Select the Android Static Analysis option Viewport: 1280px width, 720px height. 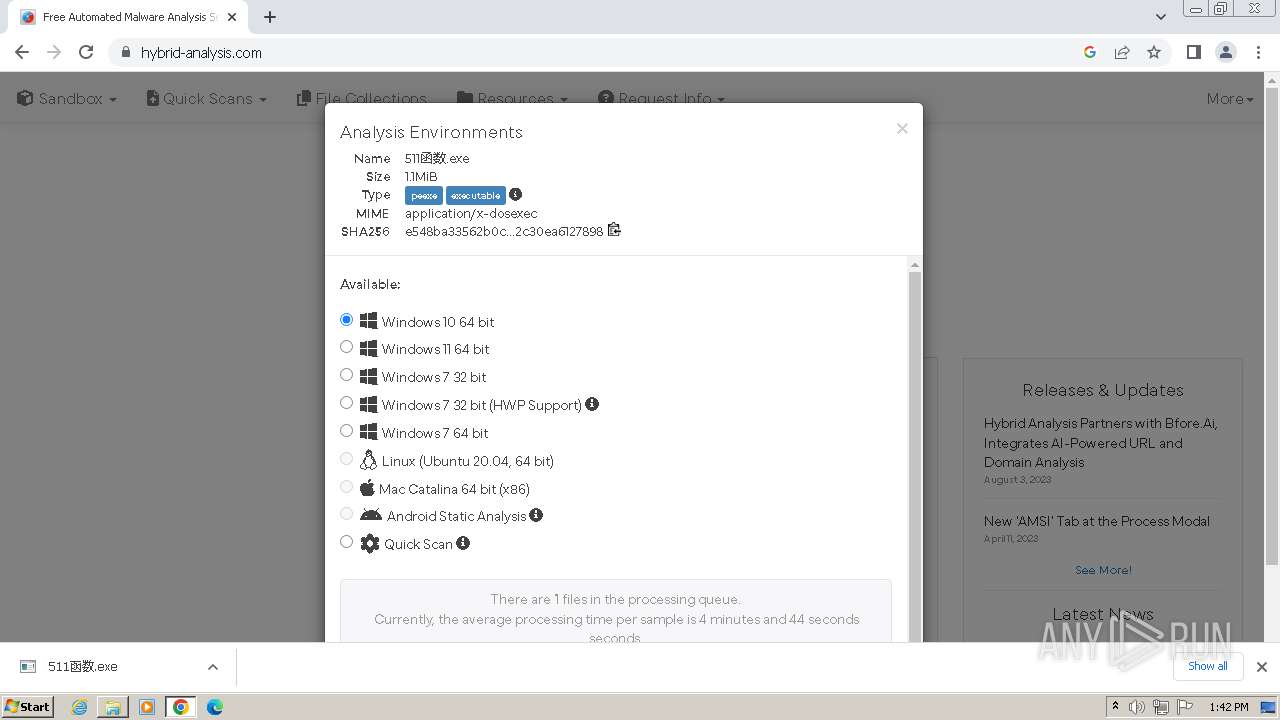point(347,514)
